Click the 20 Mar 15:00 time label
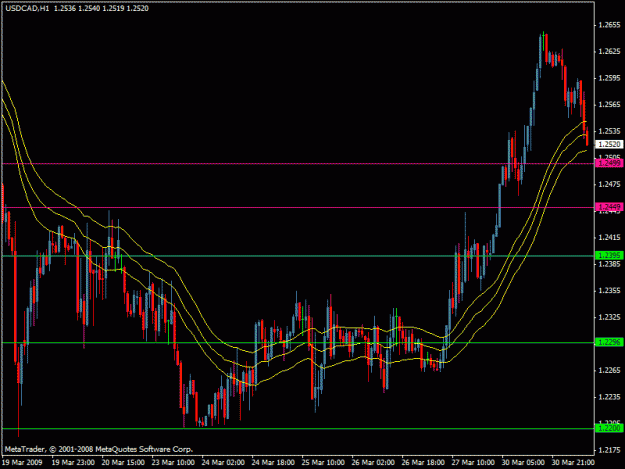625x469 pixels. 123,462
